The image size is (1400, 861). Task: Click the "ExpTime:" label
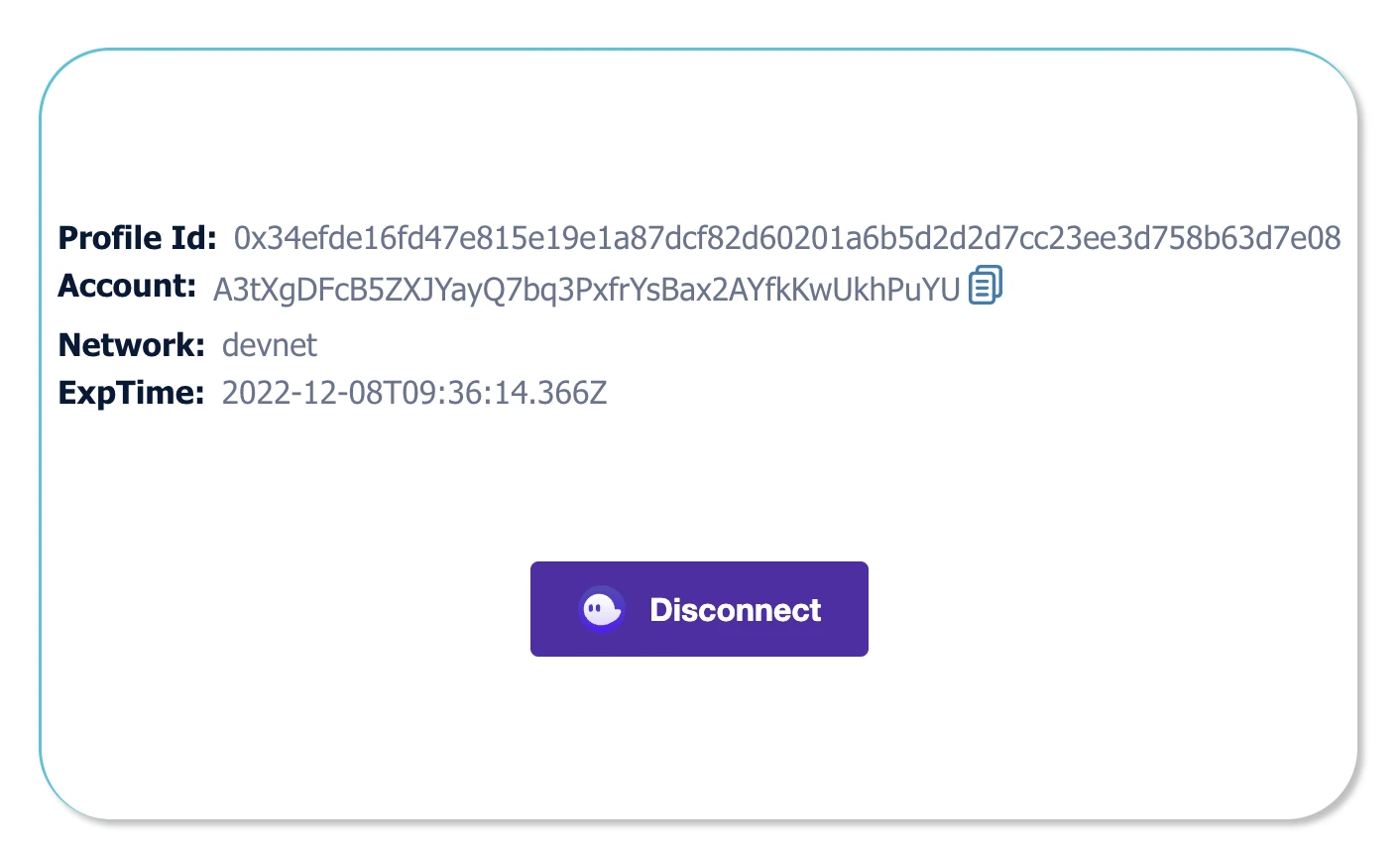131,393
